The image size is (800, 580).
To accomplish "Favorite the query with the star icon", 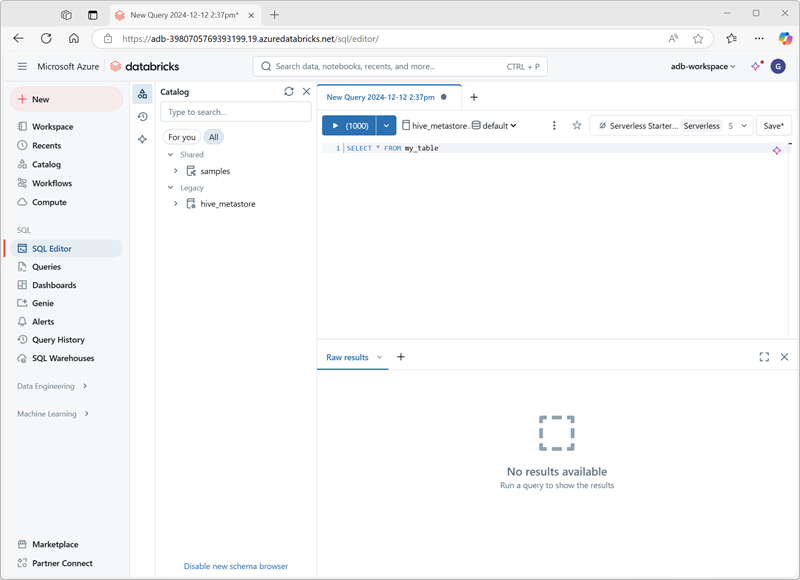I will coord(577,125).
